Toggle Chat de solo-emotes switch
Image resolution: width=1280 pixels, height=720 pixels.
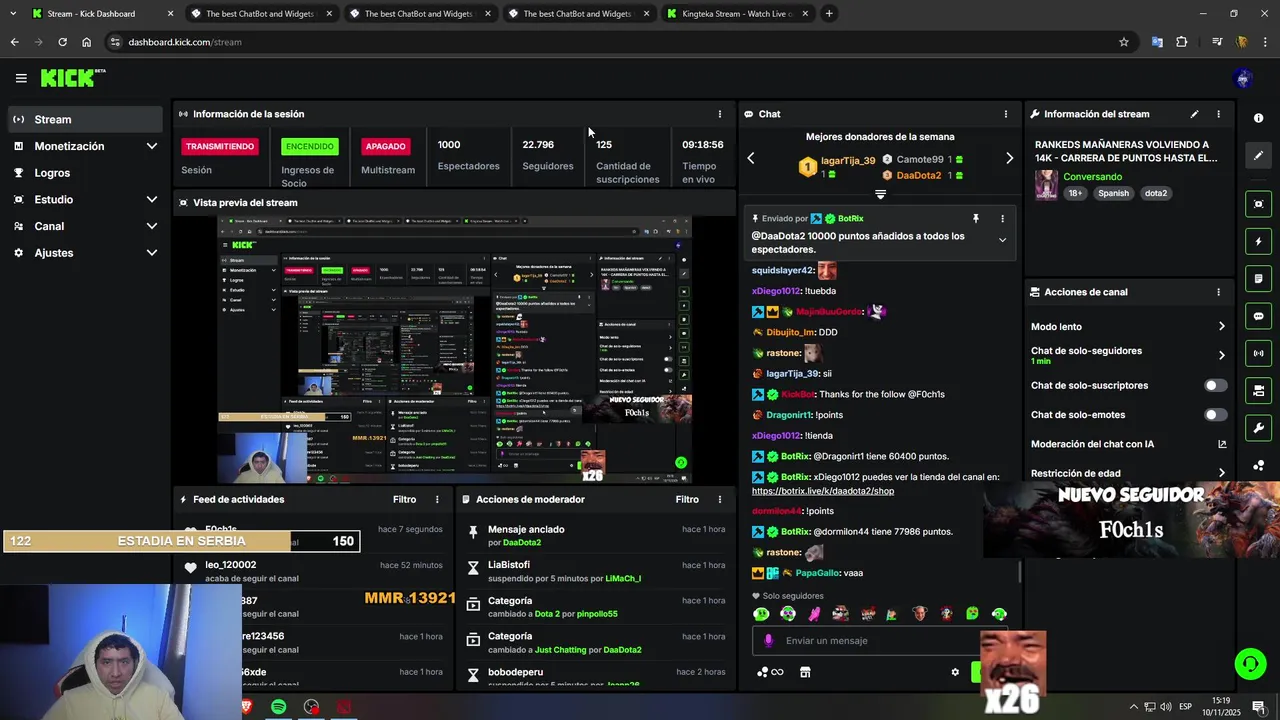click(x=1215, y=414)
